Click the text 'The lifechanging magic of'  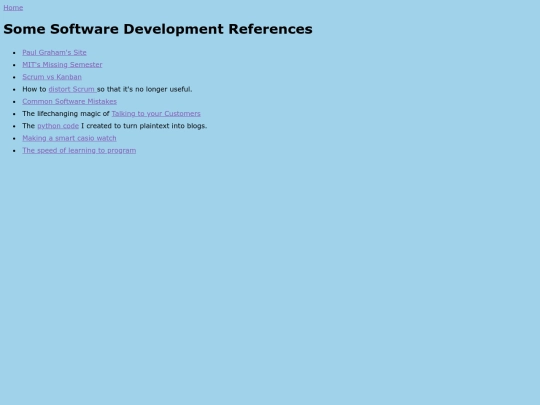[66, 114]
